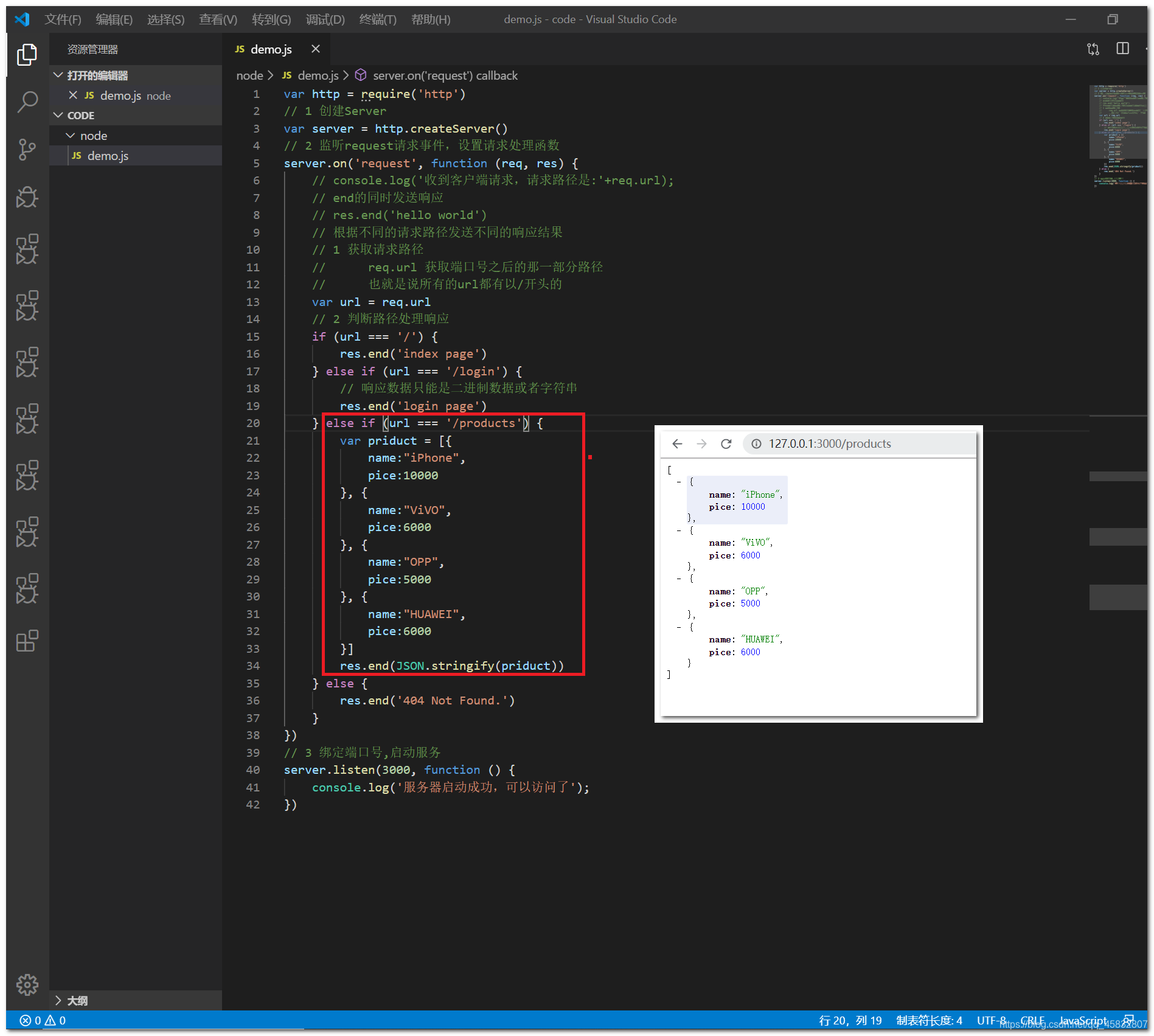Change the UTF-8 encoding in status bar
This screenshot has height=1036, width=1154.
991,1020
